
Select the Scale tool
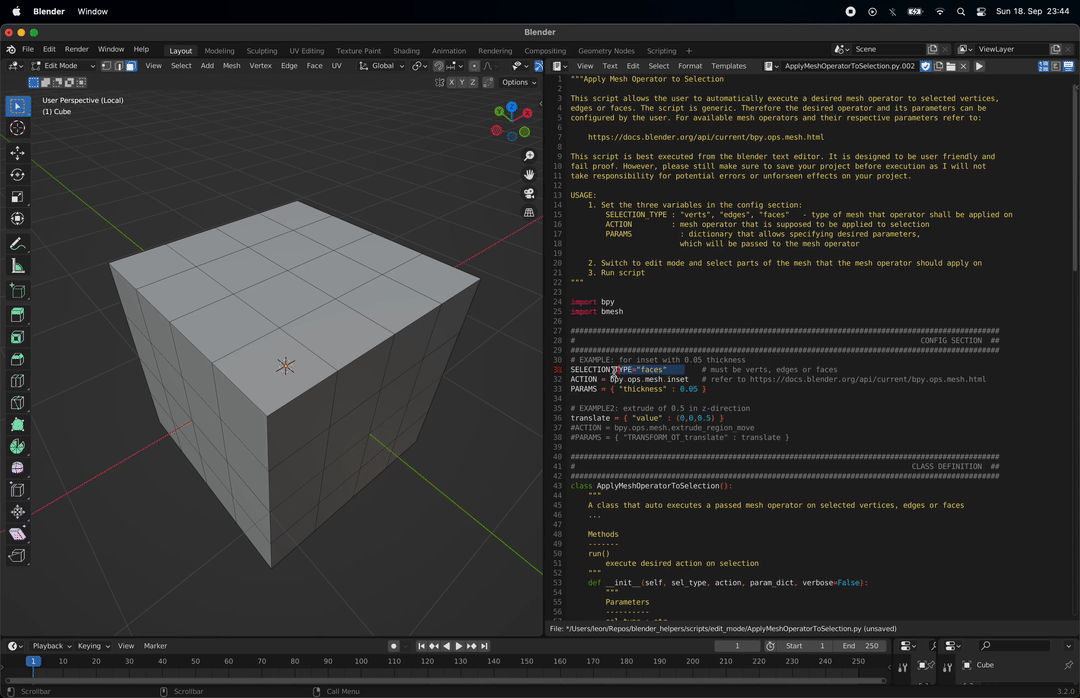[x=17, y=197]
